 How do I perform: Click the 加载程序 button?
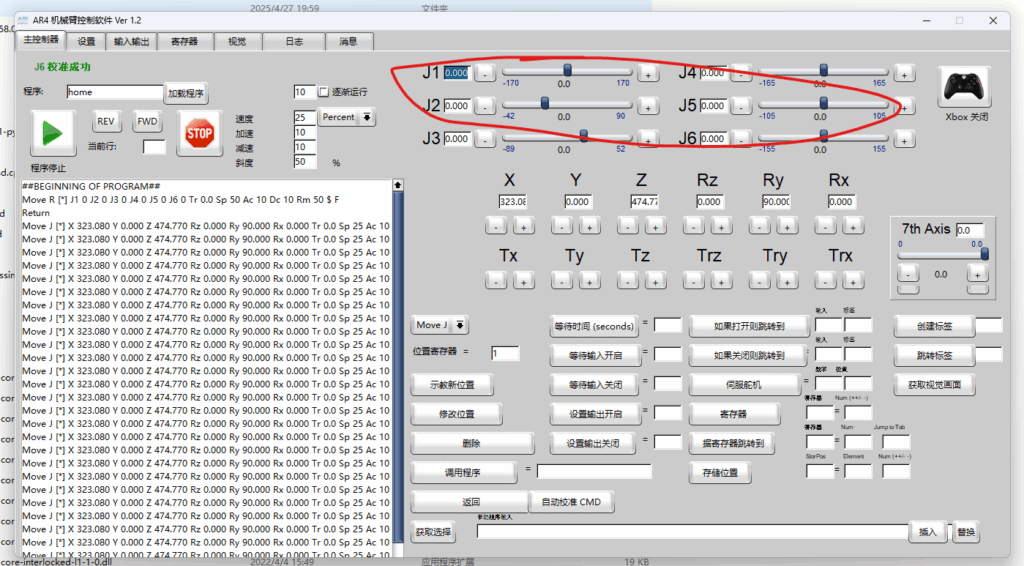(185, 93)
